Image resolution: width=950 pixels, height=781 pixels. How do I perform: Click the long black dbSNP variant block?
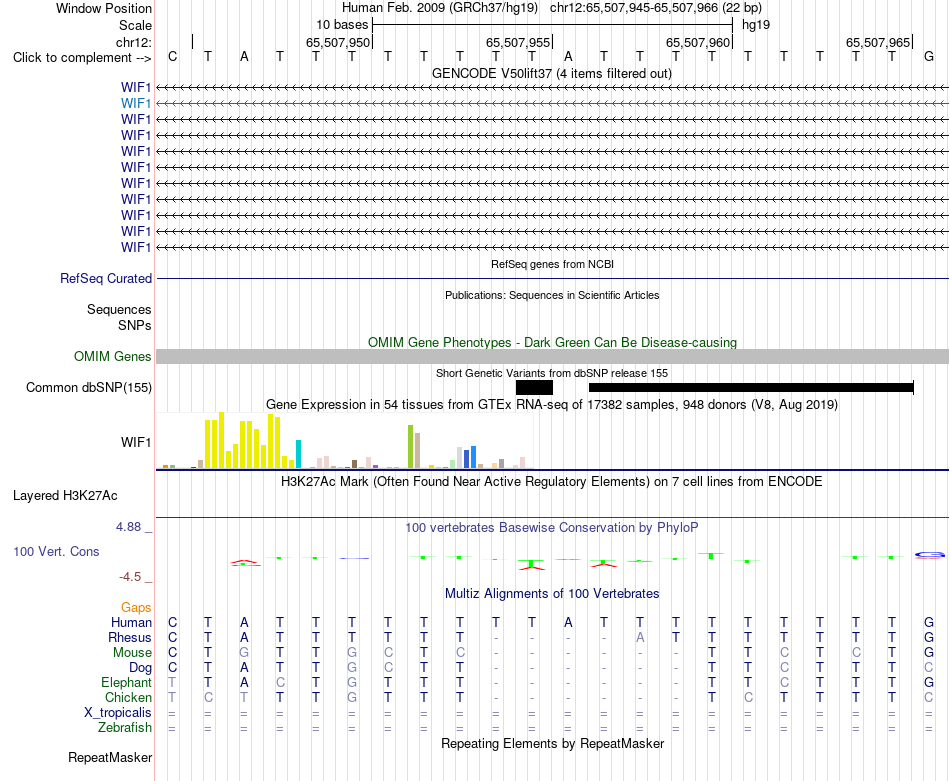pos(751,388)
